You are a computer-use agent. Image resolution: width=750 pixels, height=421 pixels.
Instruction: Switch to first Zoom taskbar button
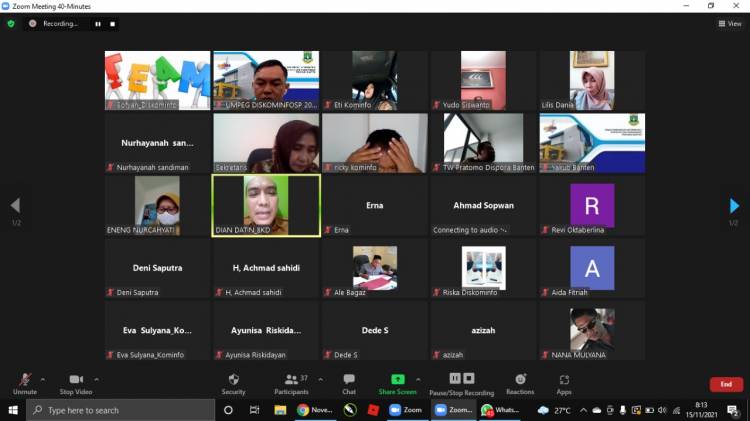pos(406,410)
